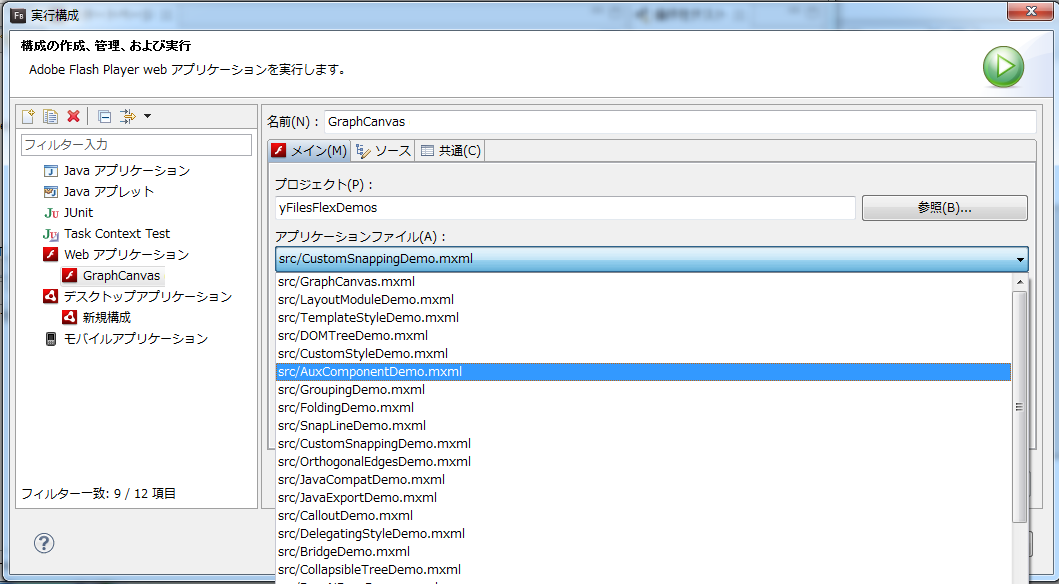Viewport: 1059px width, 584px height.
Task: Select Java アプリケーション in the tree
Action: (x=127, y=171)
